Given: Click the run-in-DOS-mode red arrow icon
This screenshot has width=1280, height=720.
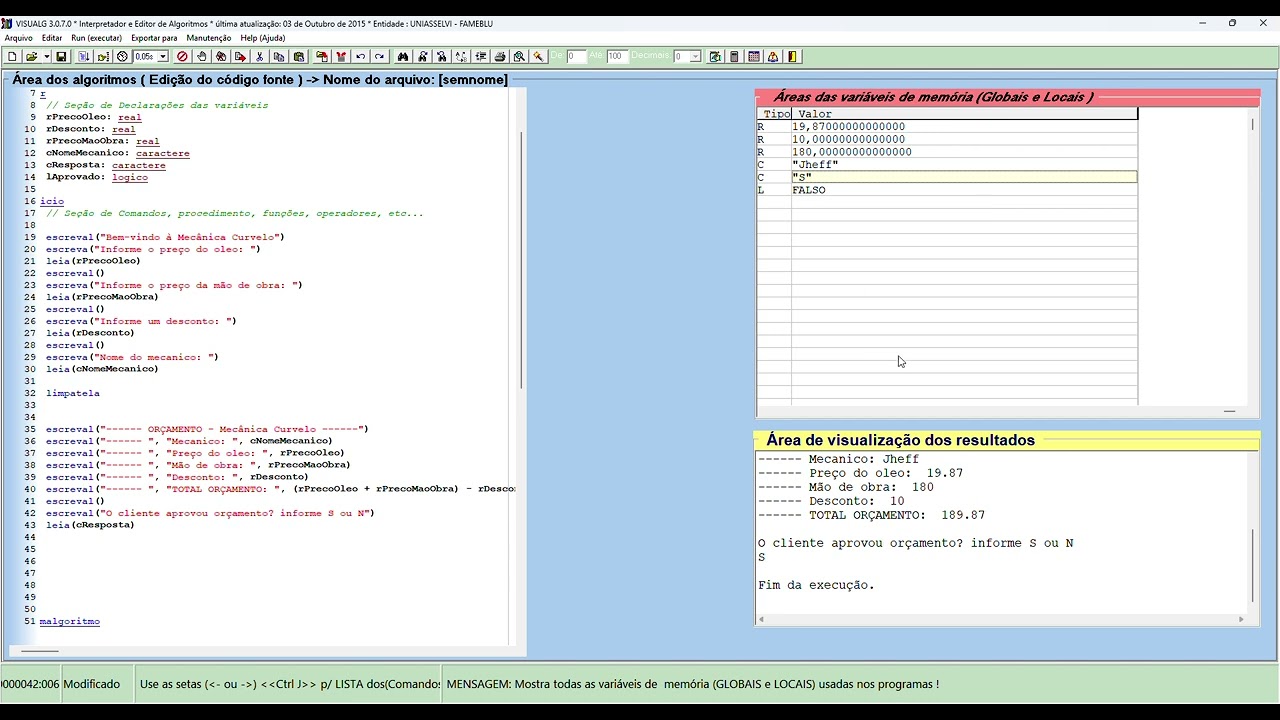Looking at the screenshot, I should pos(240,57).
